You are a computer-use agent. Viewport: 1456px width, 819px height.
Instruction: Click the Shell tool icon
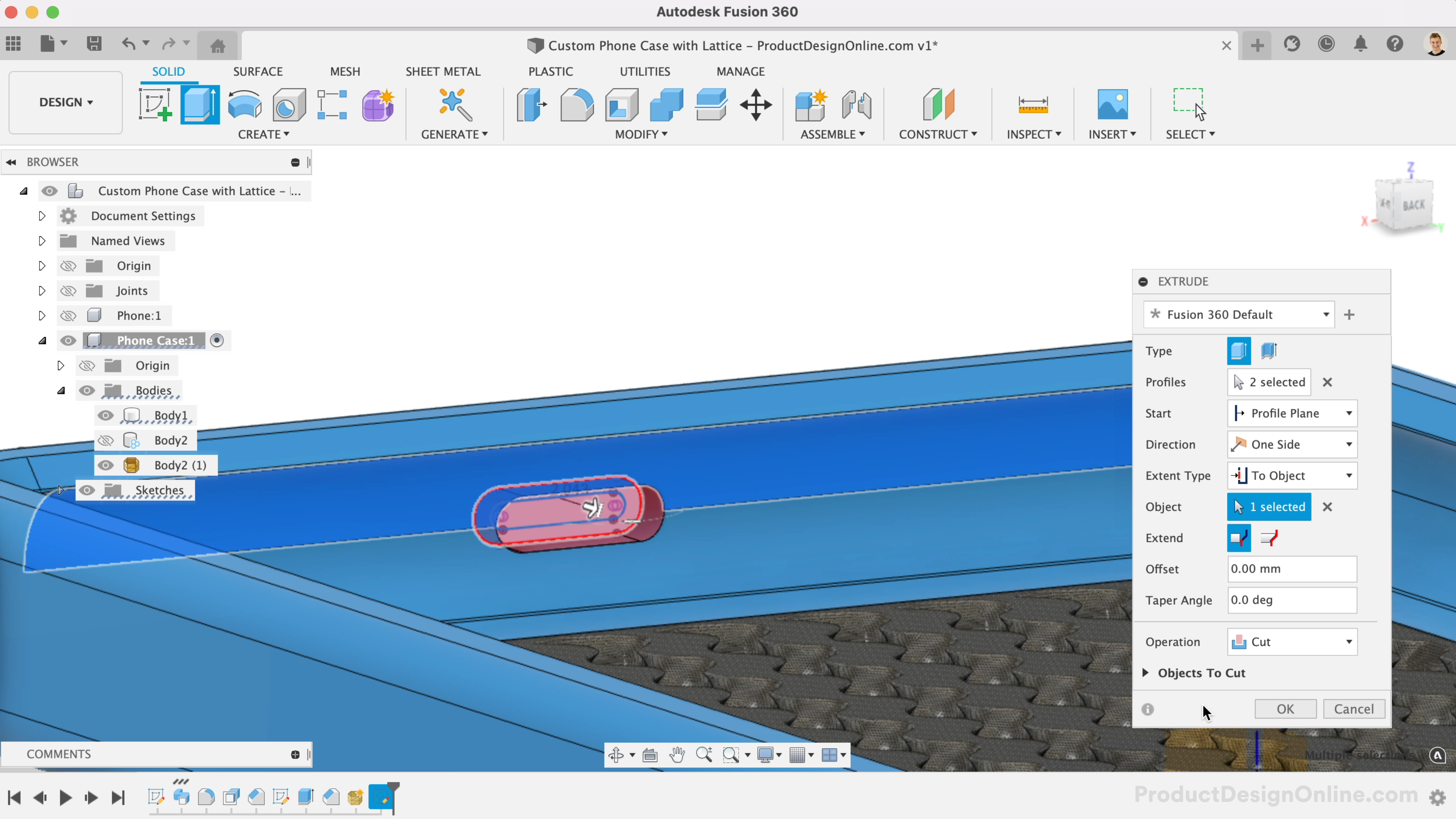click(x=621, y=105)
